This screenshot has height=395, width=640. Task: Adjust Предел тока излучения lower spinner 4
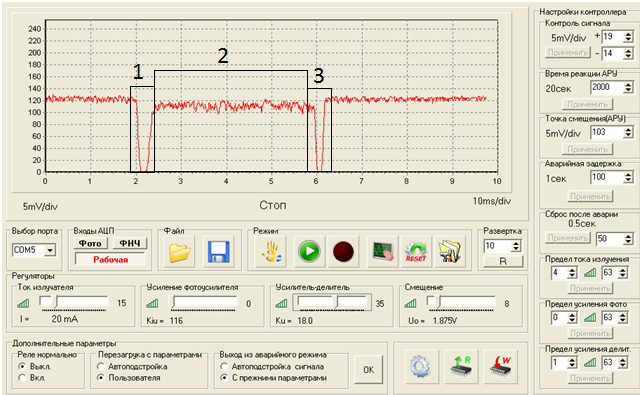pyautogui.click(x=572, y=273)
